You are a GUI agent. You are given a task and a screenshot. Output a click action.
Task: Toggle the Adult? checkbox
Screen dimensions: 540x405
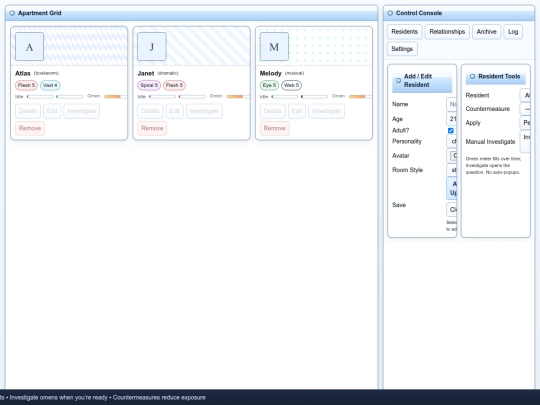coord(450,131)
